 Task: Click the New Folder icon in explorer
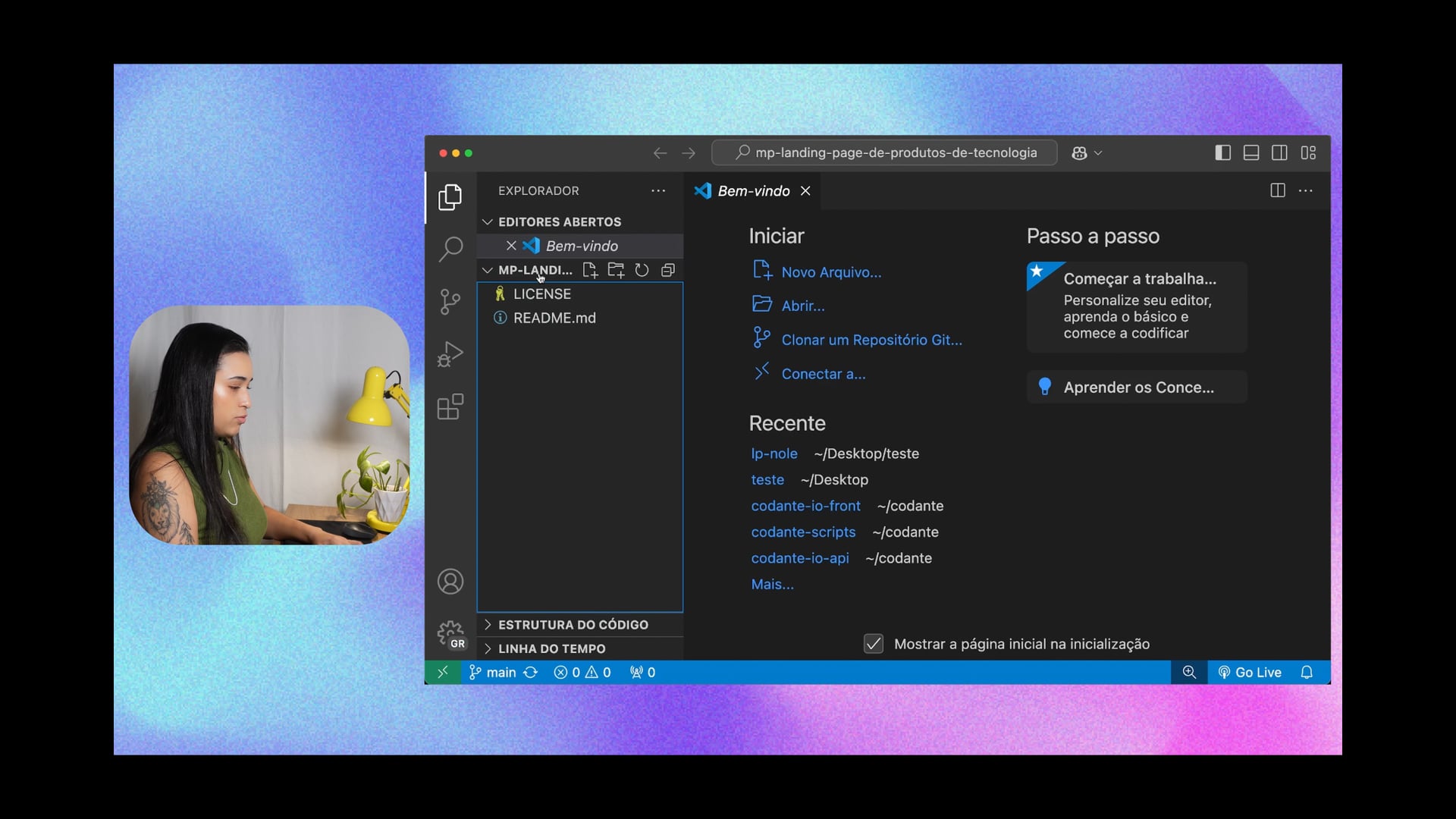click(x=616, y=270)
